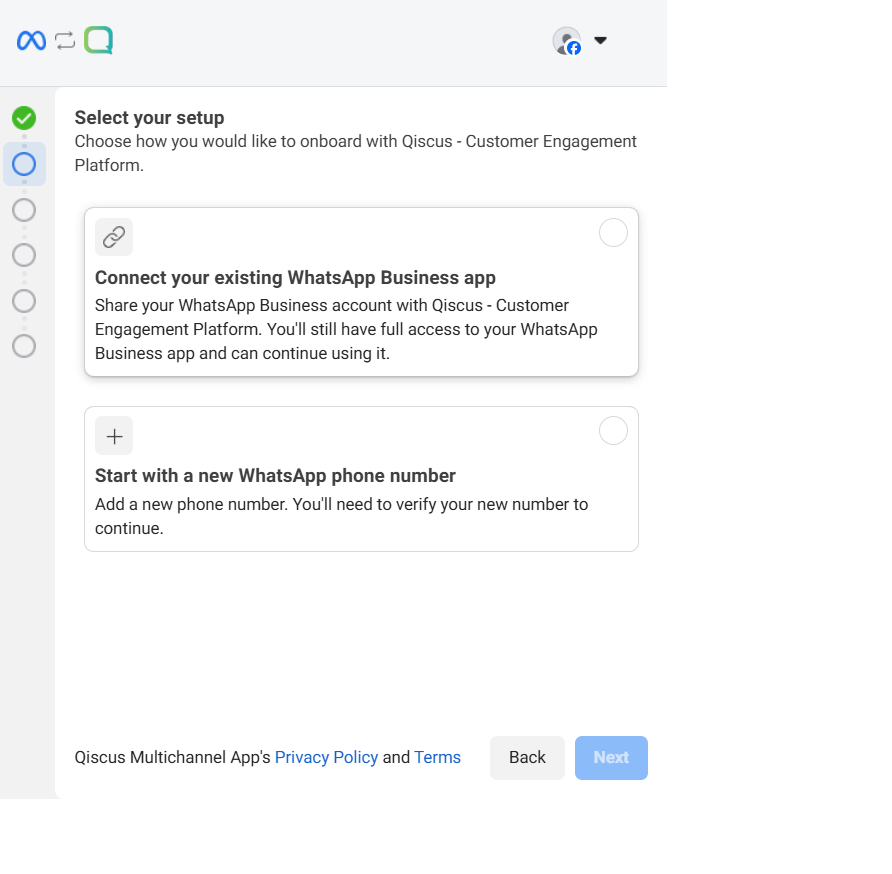The image size is (892, 874).
Task: Go to the fourth step circle
Action: 24,255
